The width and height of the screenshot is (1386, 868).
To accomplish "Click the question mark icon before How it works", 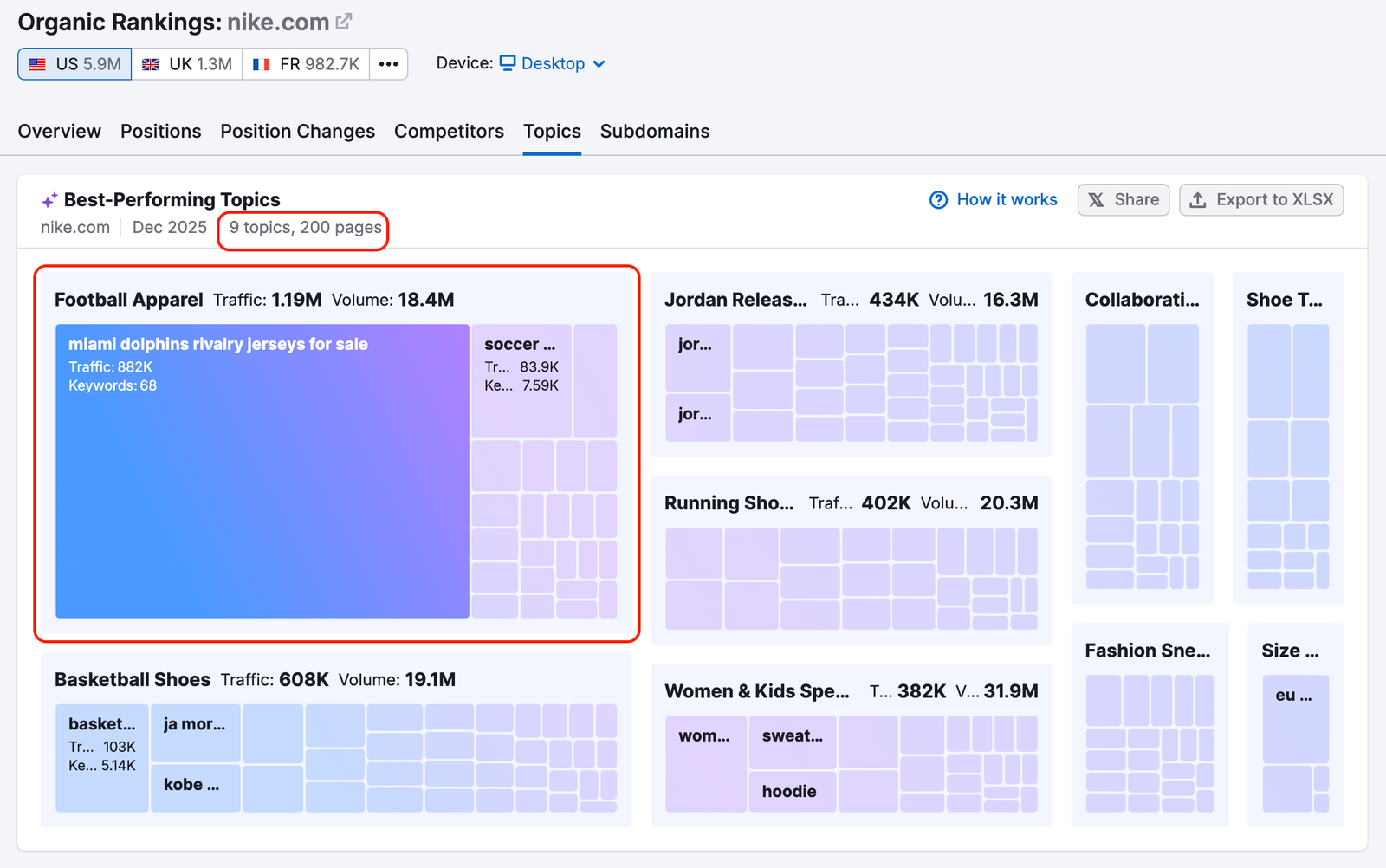I will 938,199.
